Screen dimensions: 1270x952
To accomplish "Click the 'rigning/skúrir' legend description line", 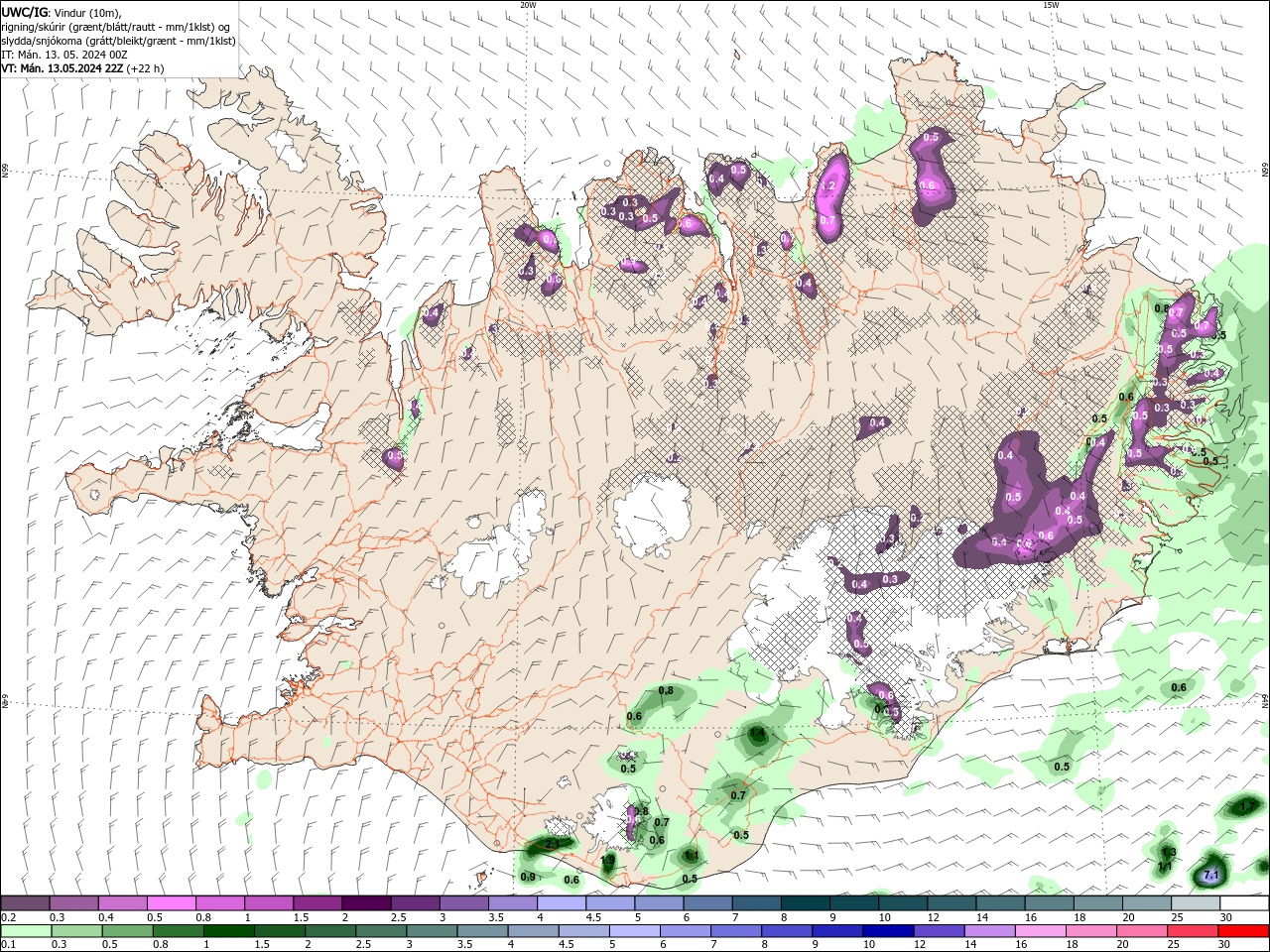I will click(117, 26).
